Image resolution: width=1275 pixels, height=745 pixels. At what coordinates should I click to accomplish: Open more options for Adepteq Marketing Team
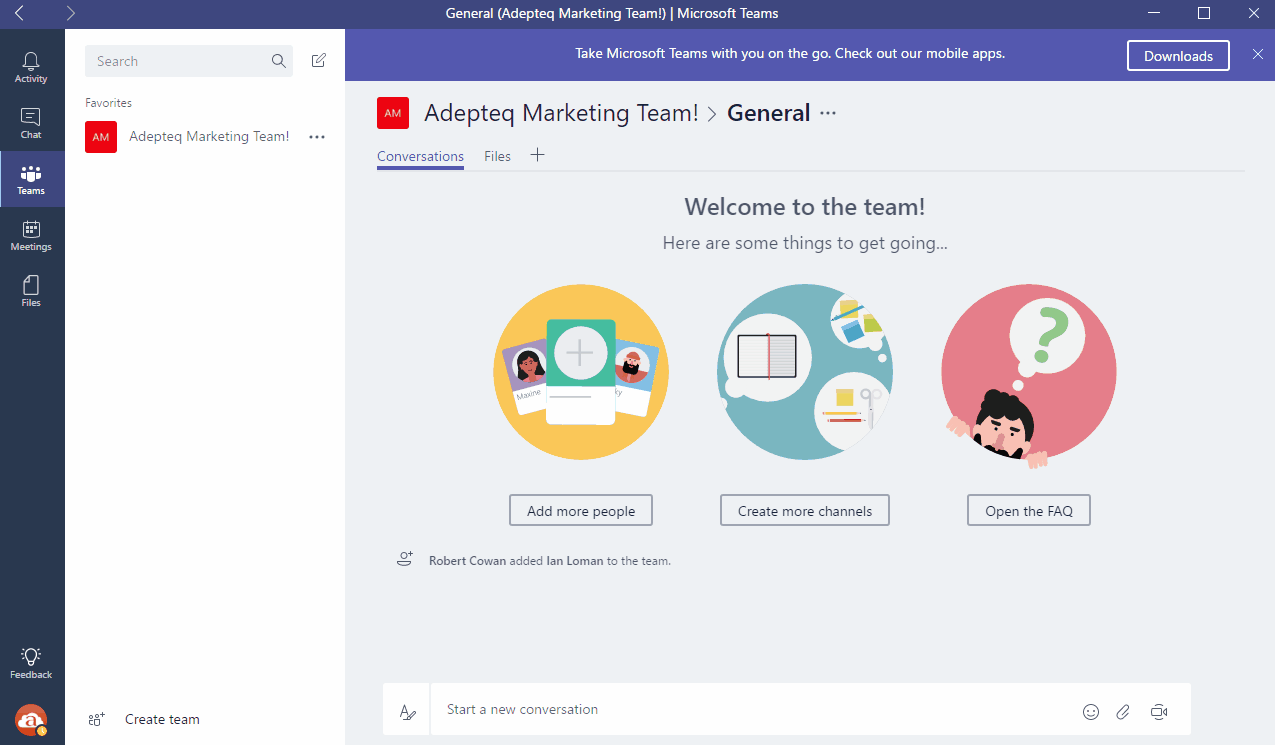tap(317, 137)
